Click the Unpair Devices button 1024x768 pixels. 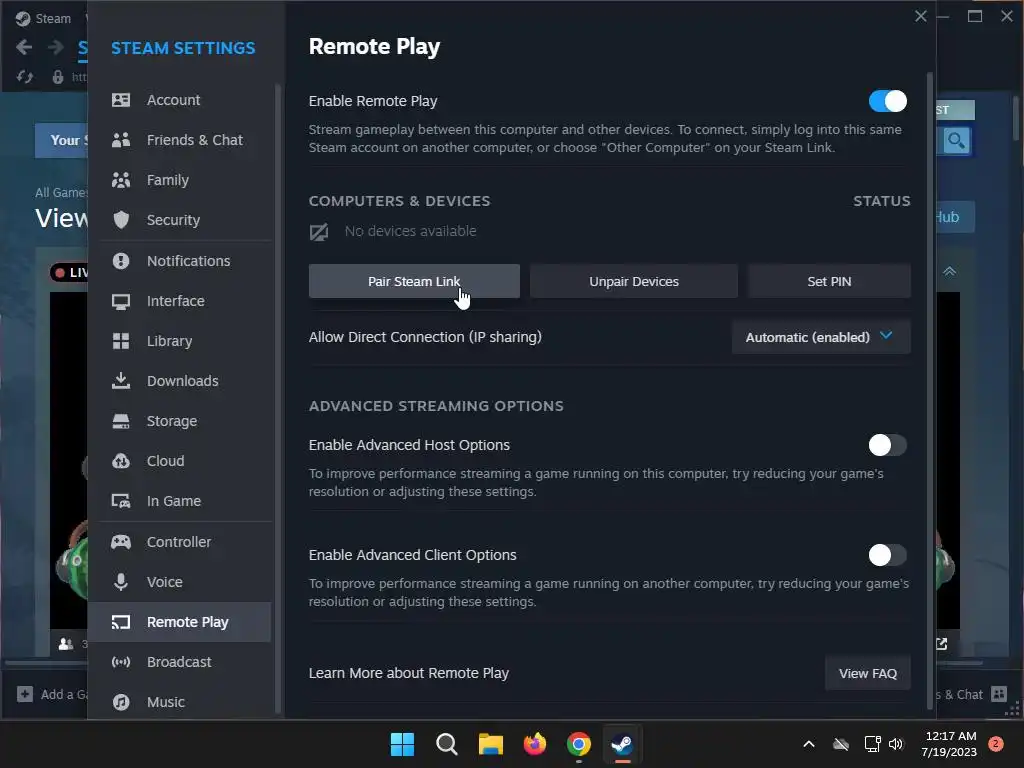pyautogui.click(x=633, y=281)
